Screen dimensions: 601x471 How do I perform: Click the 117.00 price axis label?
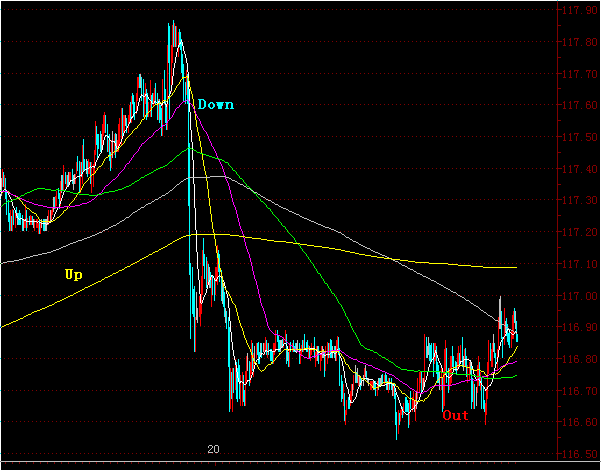click(580, 295)
